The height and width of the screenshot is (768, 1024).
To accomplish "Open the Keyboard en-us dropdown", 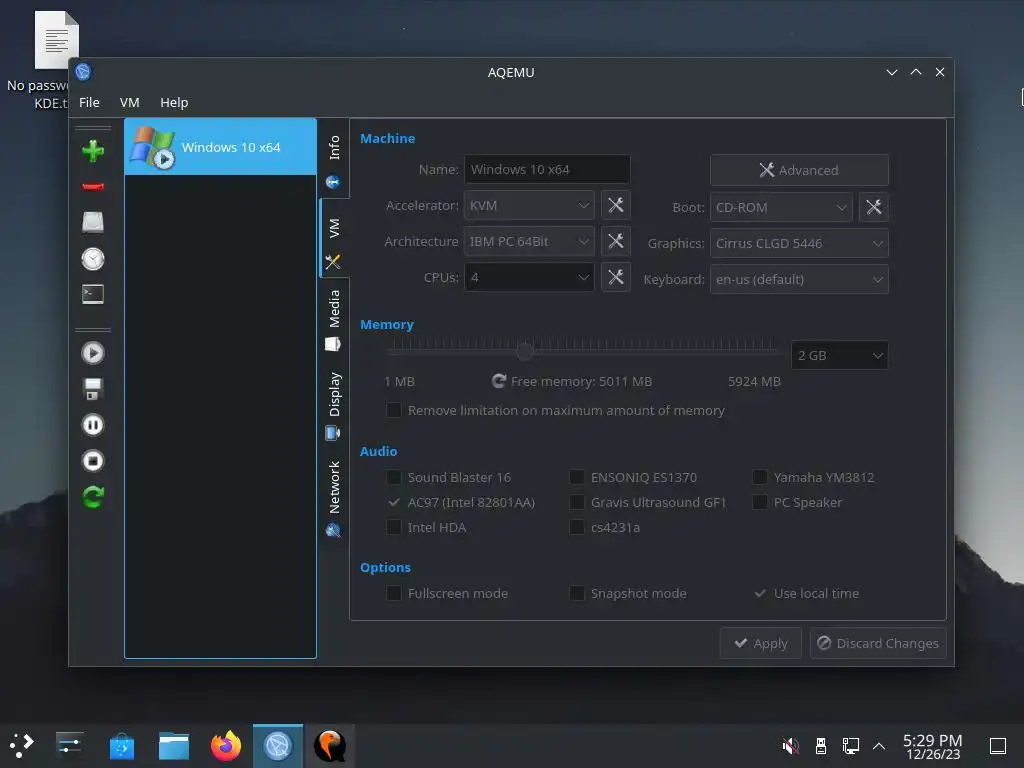I will coord(799,279).
